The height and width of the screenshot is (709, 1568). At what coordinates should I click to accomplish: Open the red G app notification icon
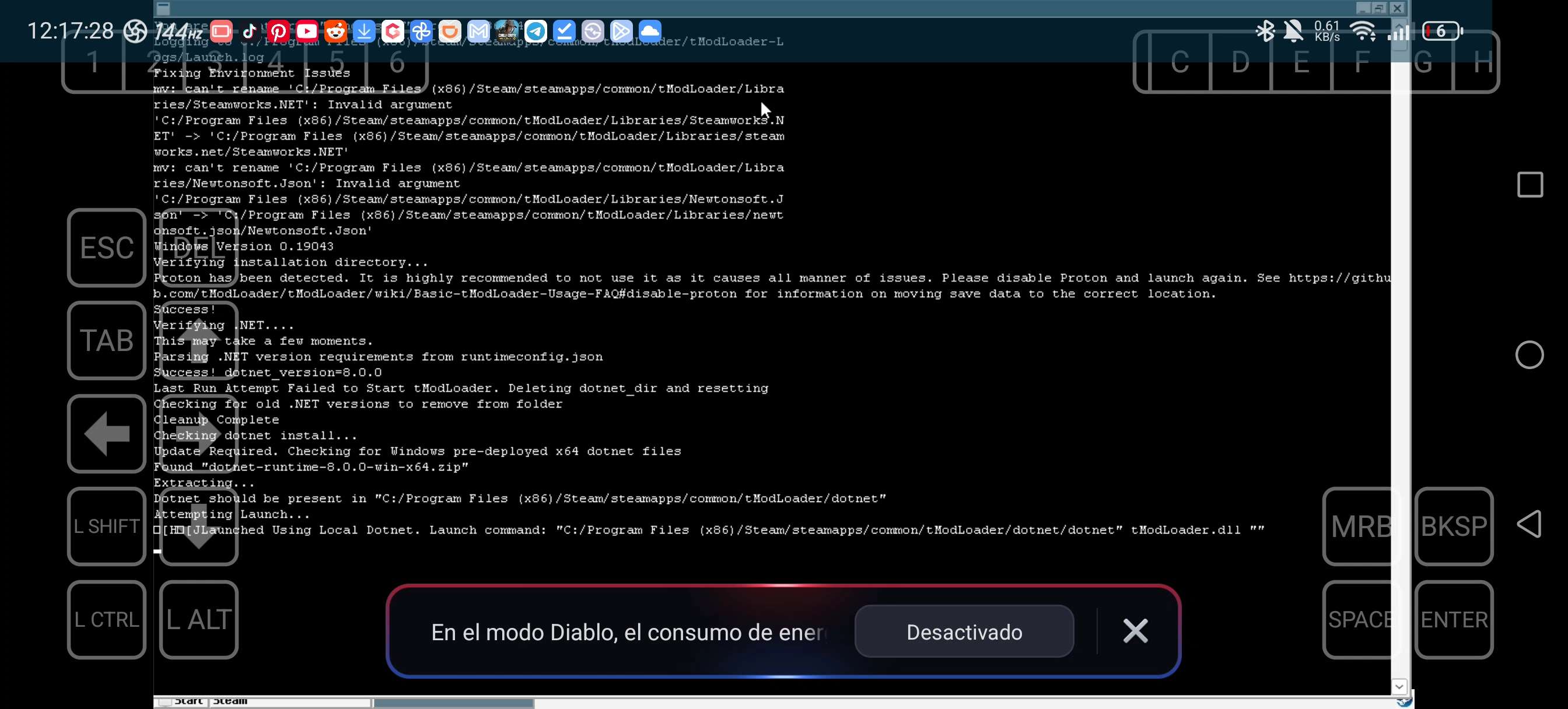(x=393, y=30)
